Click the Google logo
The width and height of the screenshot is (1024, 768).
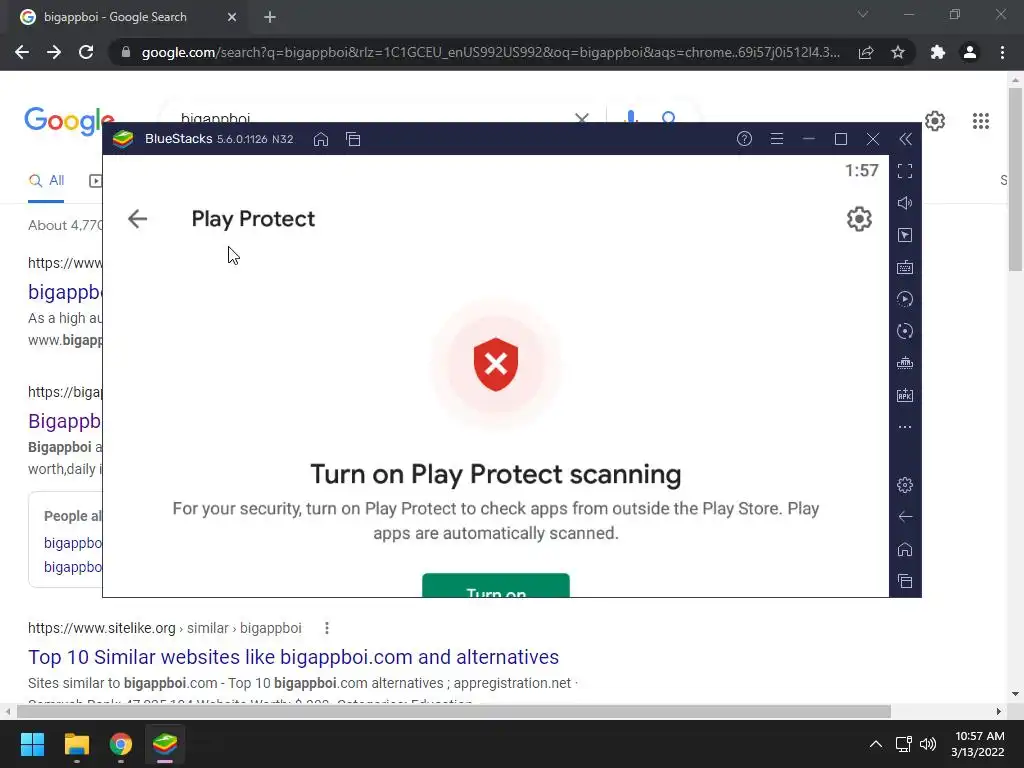69,121
